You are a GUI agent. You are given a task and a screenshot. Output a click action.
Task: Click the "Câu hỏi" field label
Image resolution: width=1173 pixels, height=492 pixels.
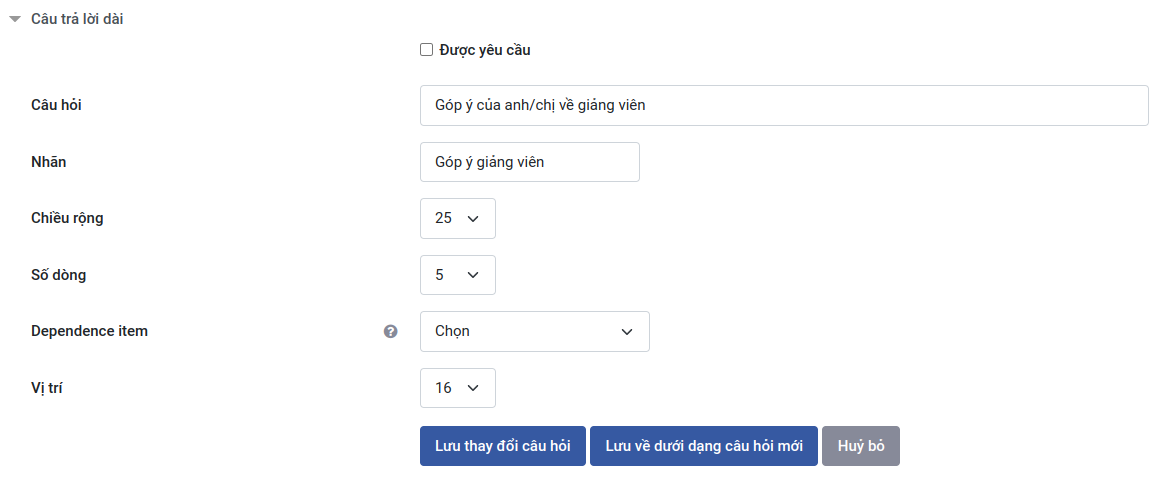tap(57, 104)
